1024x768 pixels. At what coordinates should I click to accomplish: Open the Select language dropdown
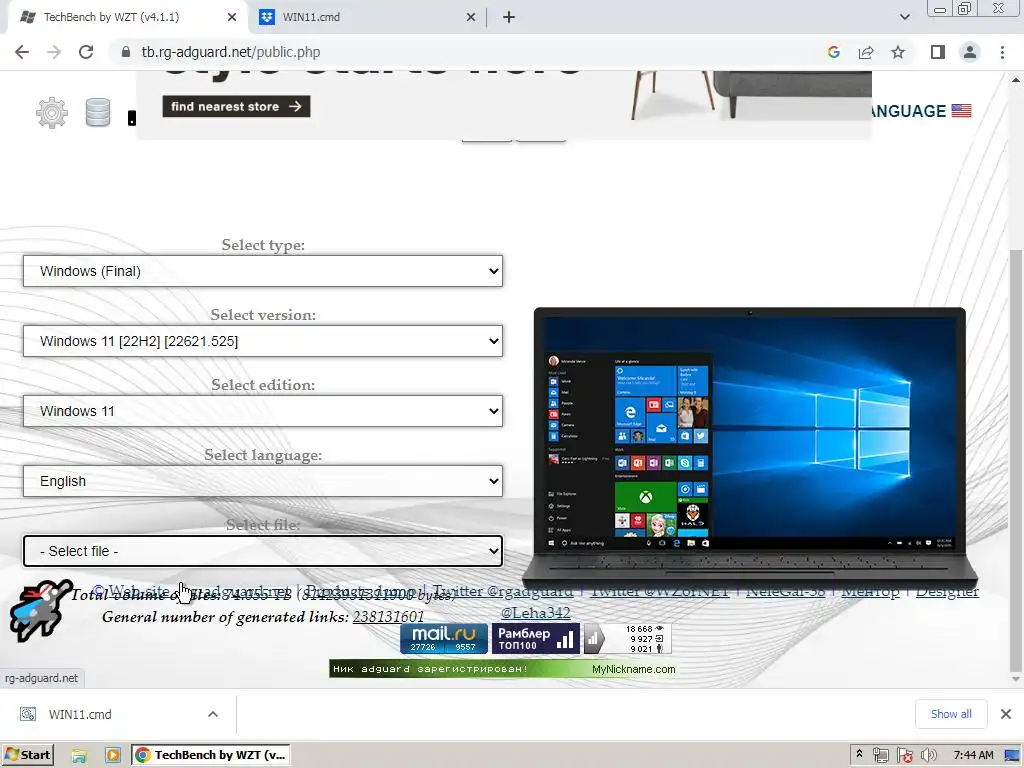pos(263,481)
